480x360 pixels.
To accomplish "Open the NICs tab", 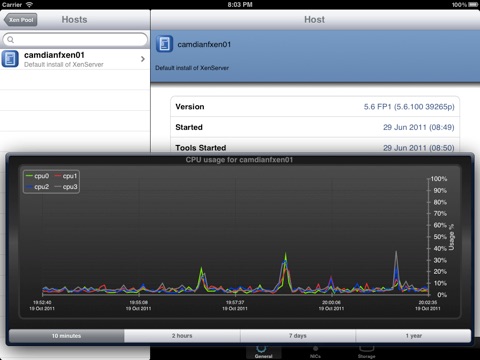I will [315, 352].
